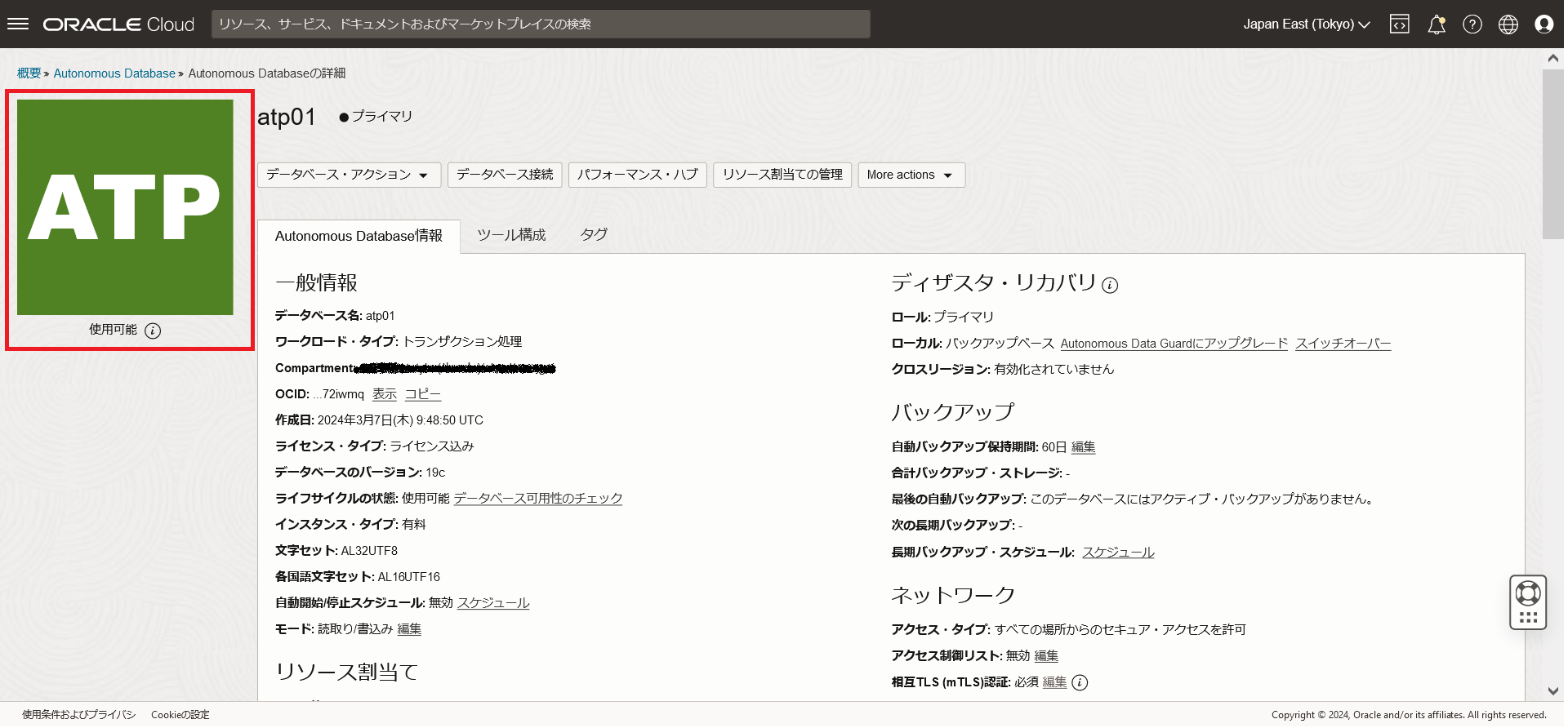
Task: Click the info icon beside 相互TLS認証
Action: point(1080,682)
